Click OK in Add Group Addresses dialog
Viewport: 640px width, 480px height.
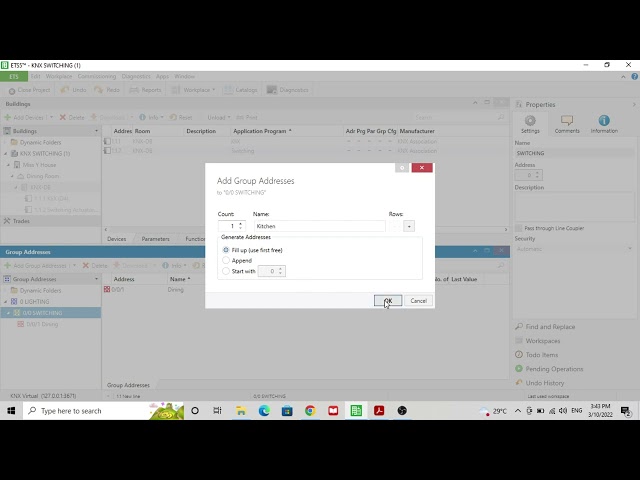click(388, 301)
